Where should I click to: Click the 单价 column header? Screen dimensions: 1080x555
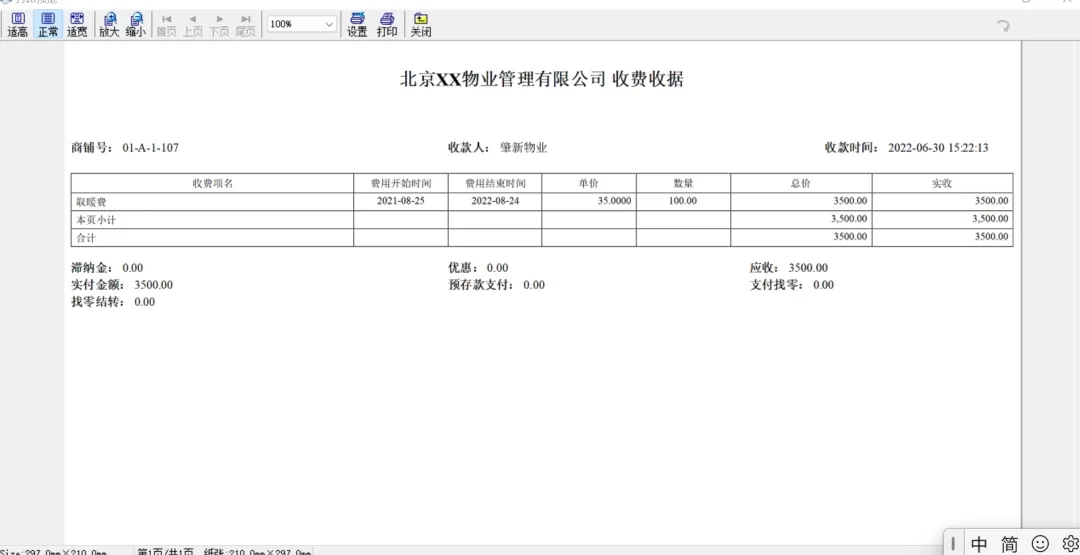[x=588, y=183]
